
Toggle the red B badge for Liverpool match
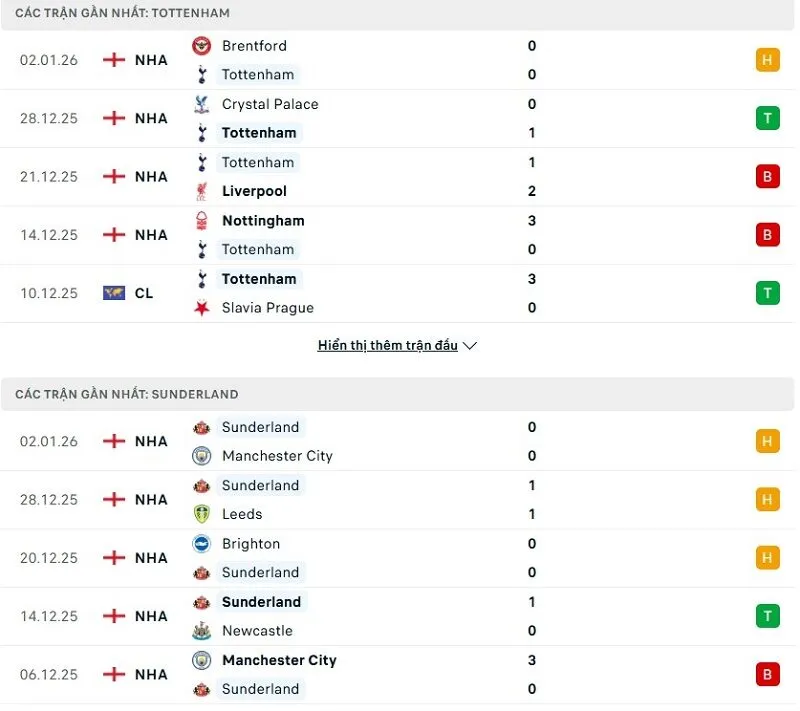[x=767, y=176]
